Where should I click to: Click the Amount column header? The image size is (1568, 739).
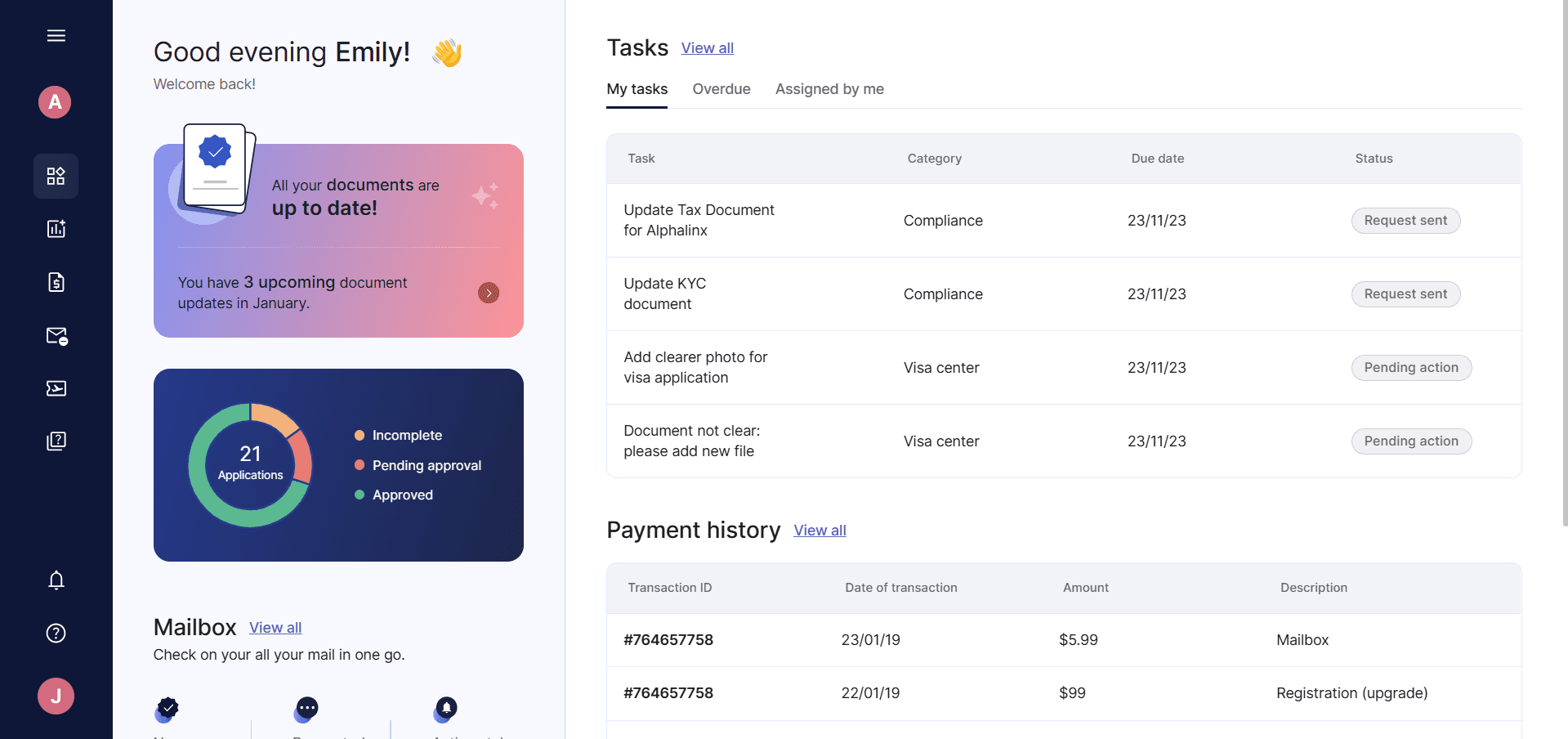point(1085,588)
